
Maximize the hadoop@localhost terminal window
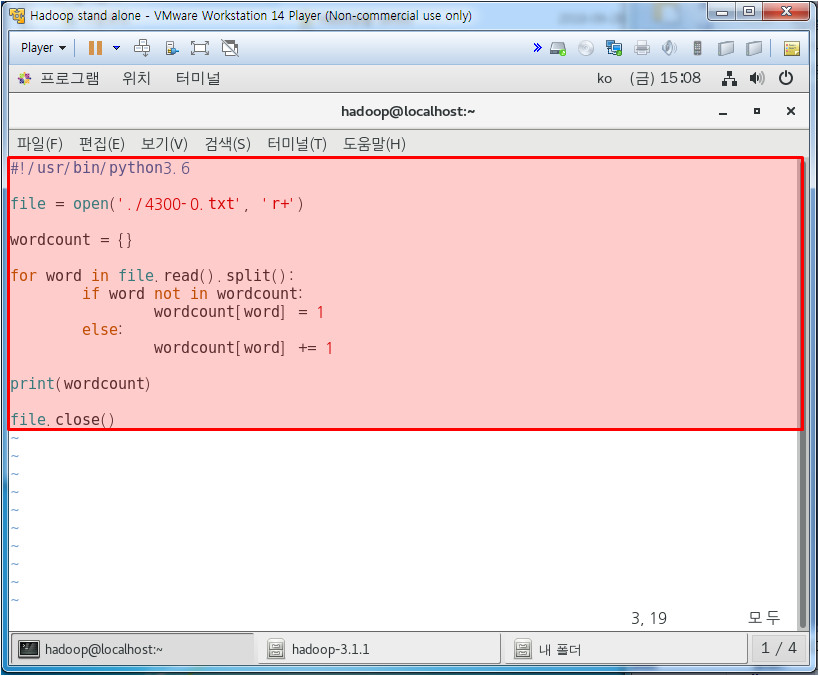pyautogui.click(x=757, y=111)
